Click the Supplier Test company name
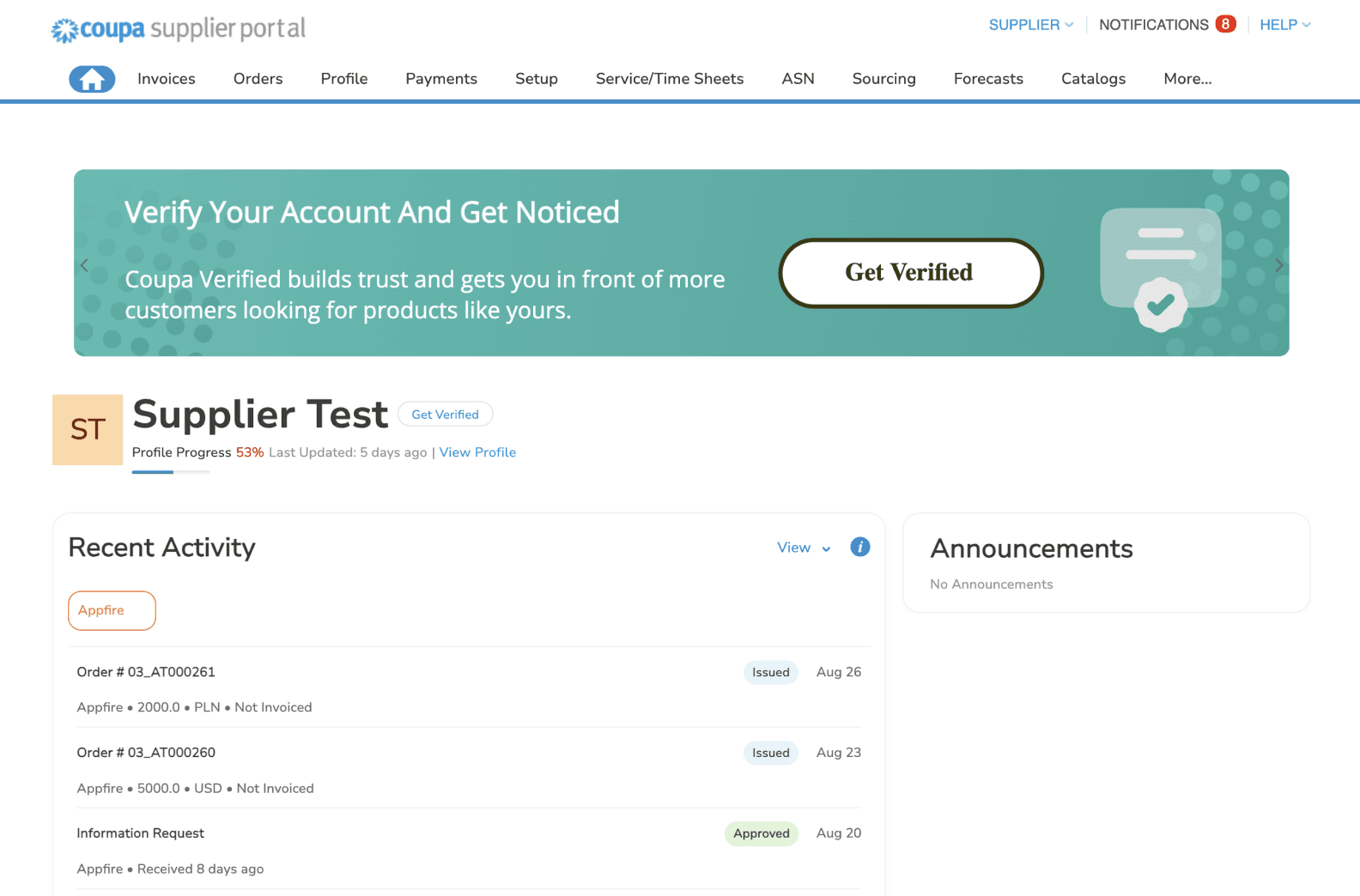1360x896 pixels. tap(260, 415)
